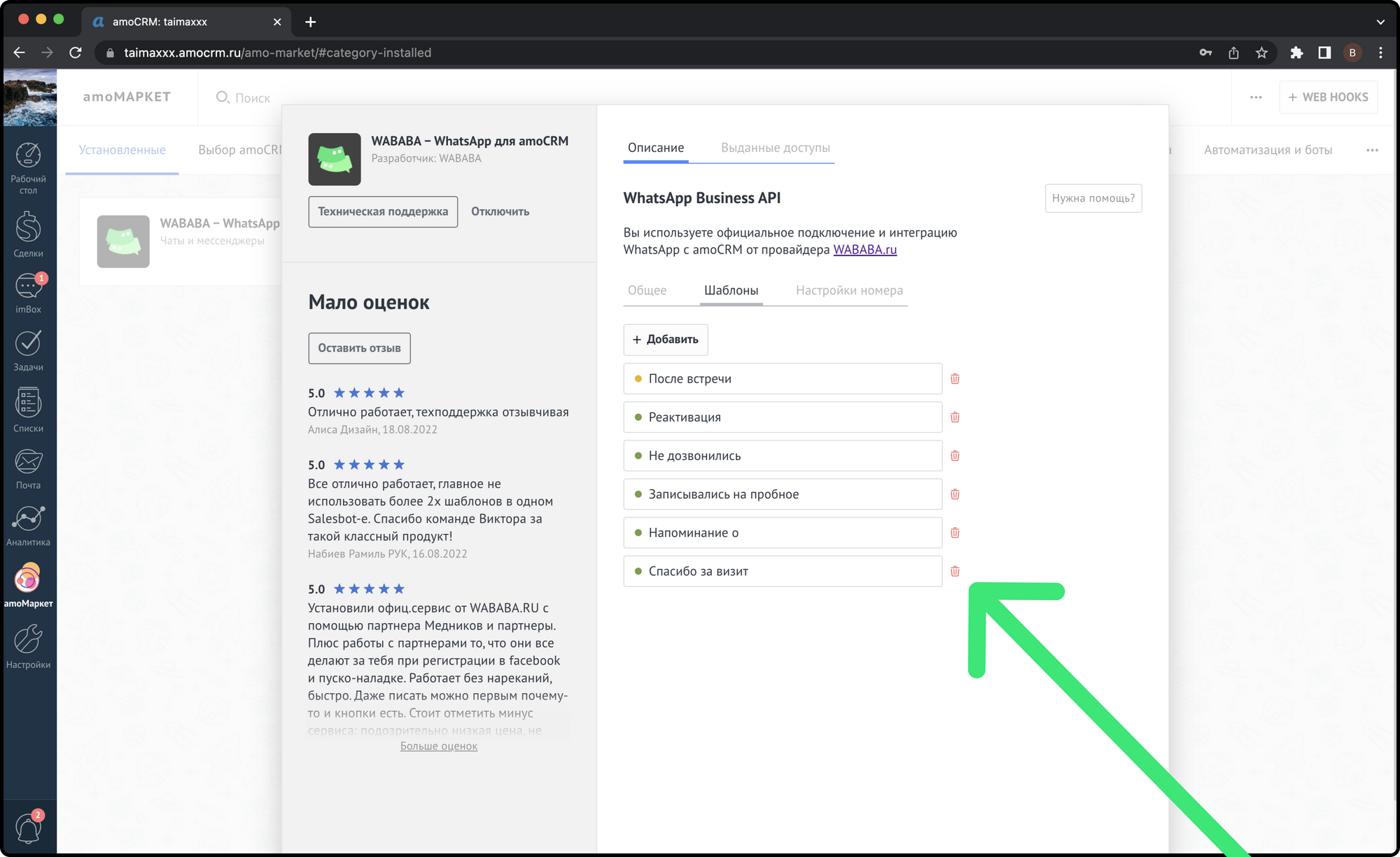Expand browser tab search chevron
Image resolution: width=1400 pixels, height=857 pixels.
[1380, 22]
